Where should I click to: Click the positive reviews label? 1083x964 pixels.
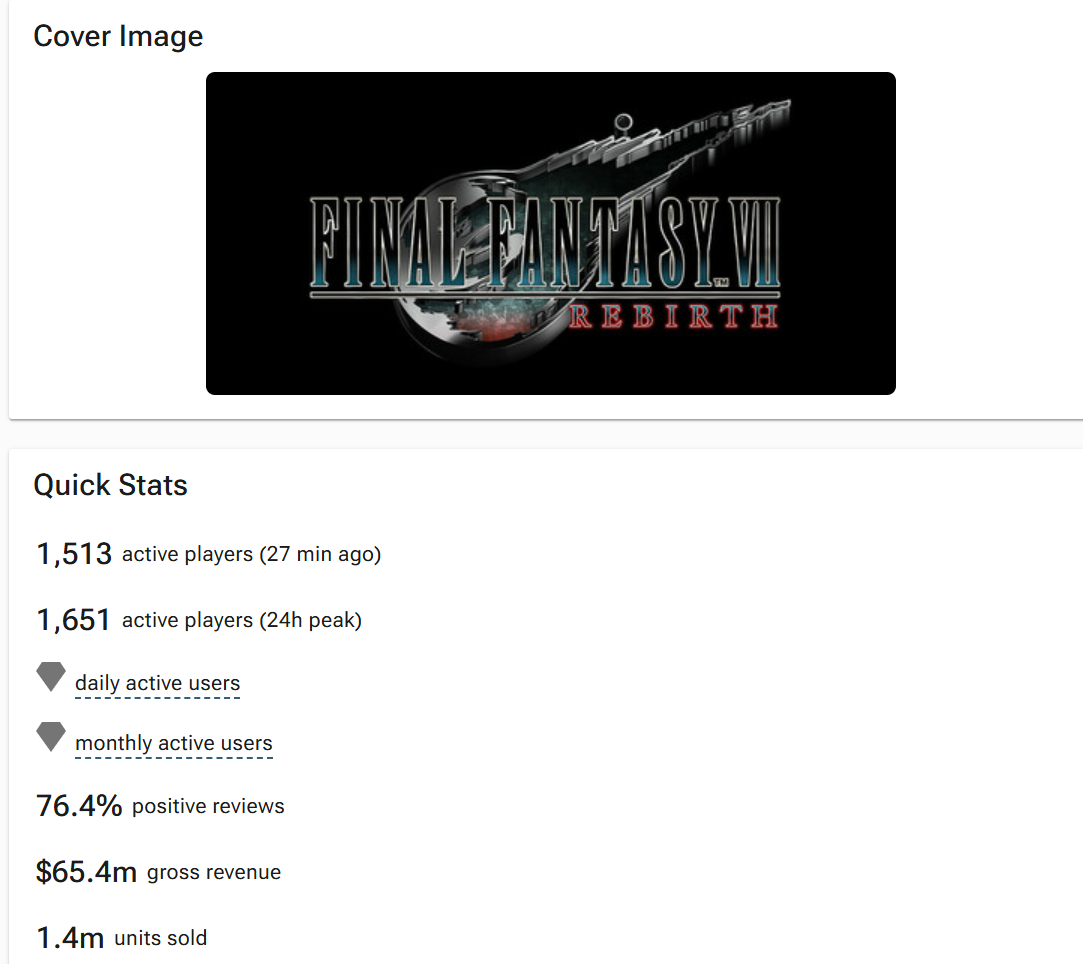[x=208, y=807]
